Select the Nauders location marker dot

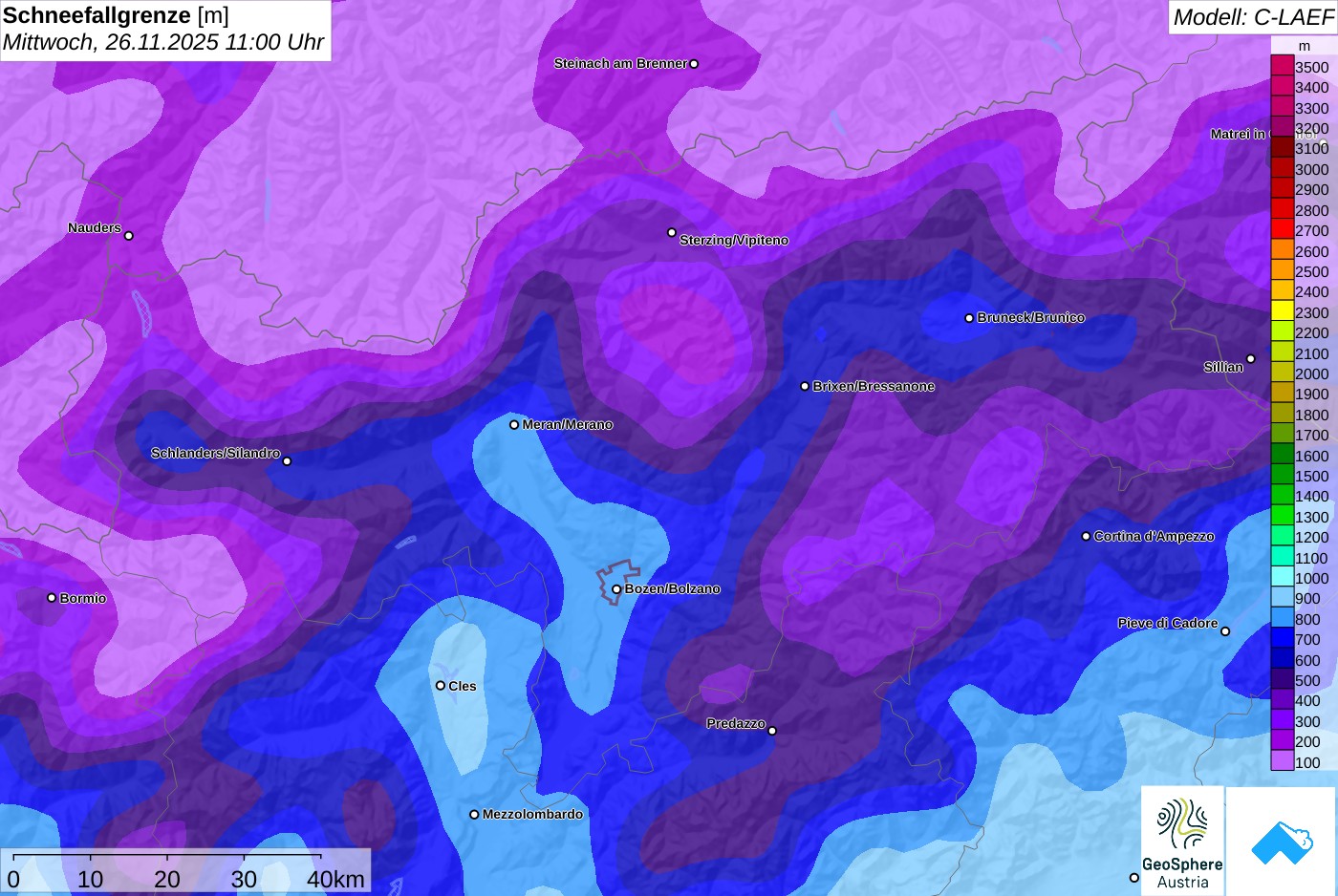click(129, 236)
